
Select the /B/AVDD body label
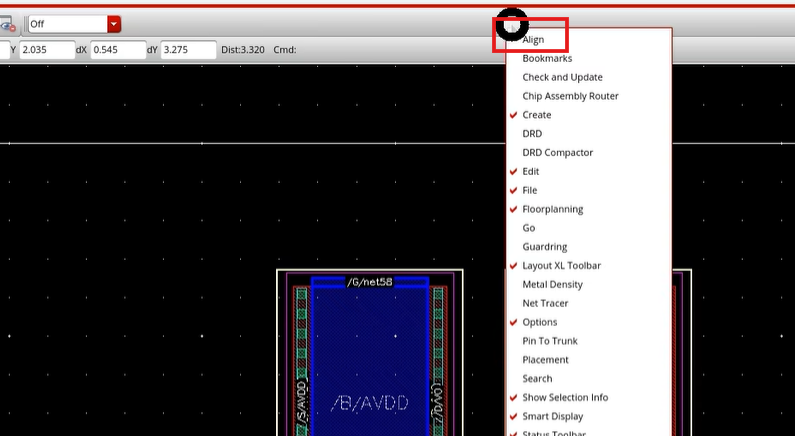[x=370, y=404]
